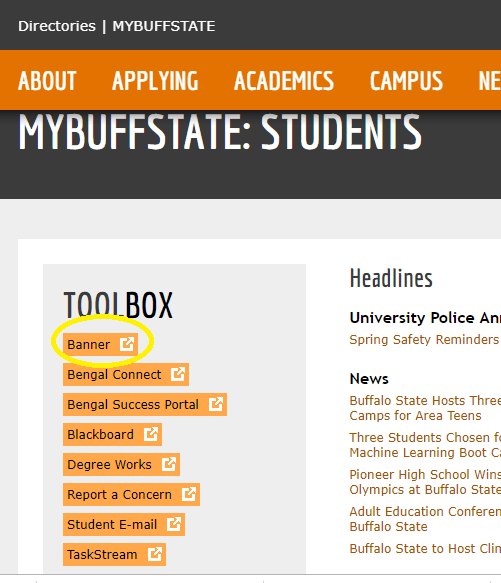The height and width of the screenshot is (583, 501).
Task: Read Buffalo State Hosts Three Camps article
Action: [425, 408]
